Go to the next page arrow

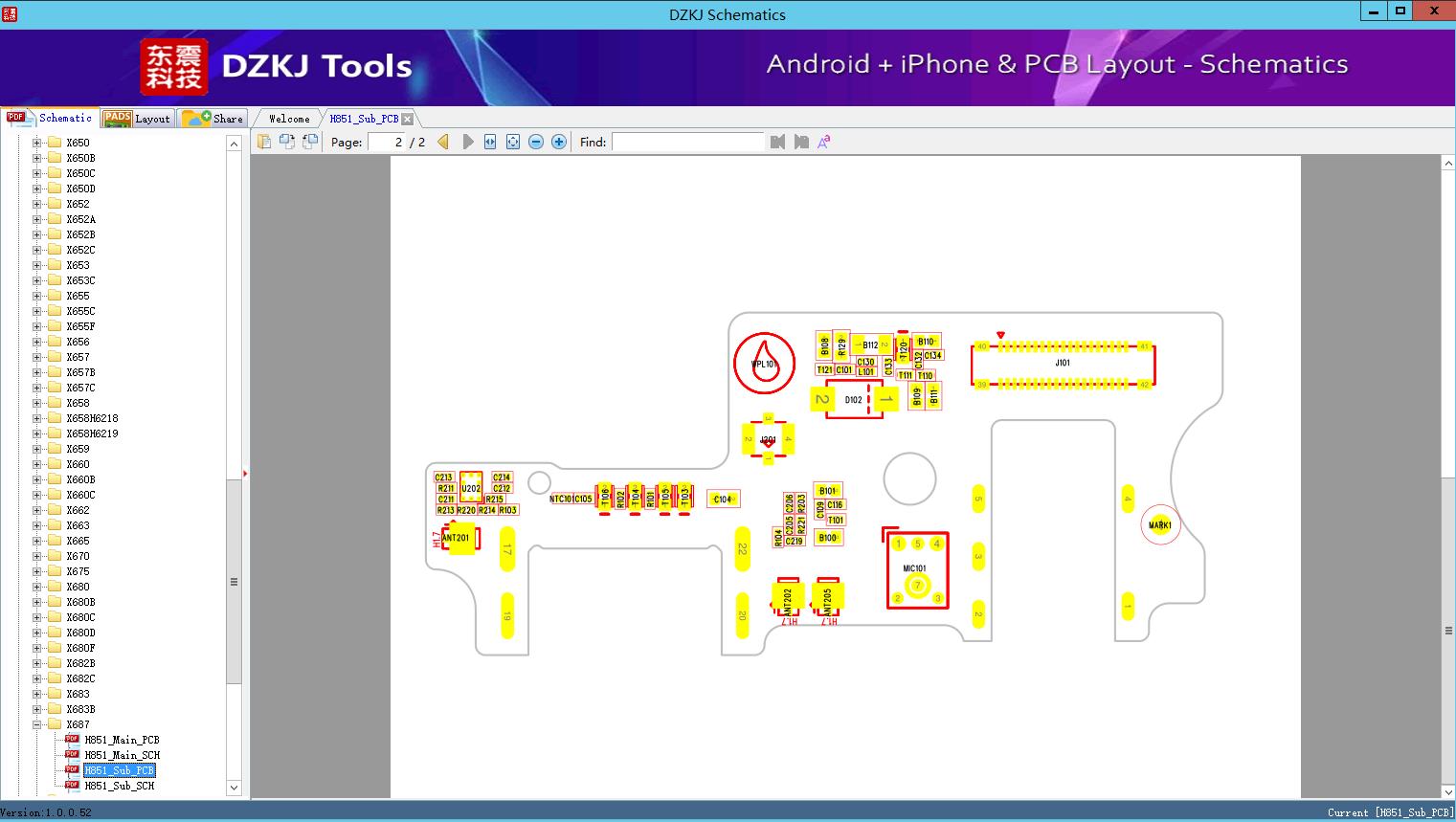pyautogui.click(x=468, y=142)
